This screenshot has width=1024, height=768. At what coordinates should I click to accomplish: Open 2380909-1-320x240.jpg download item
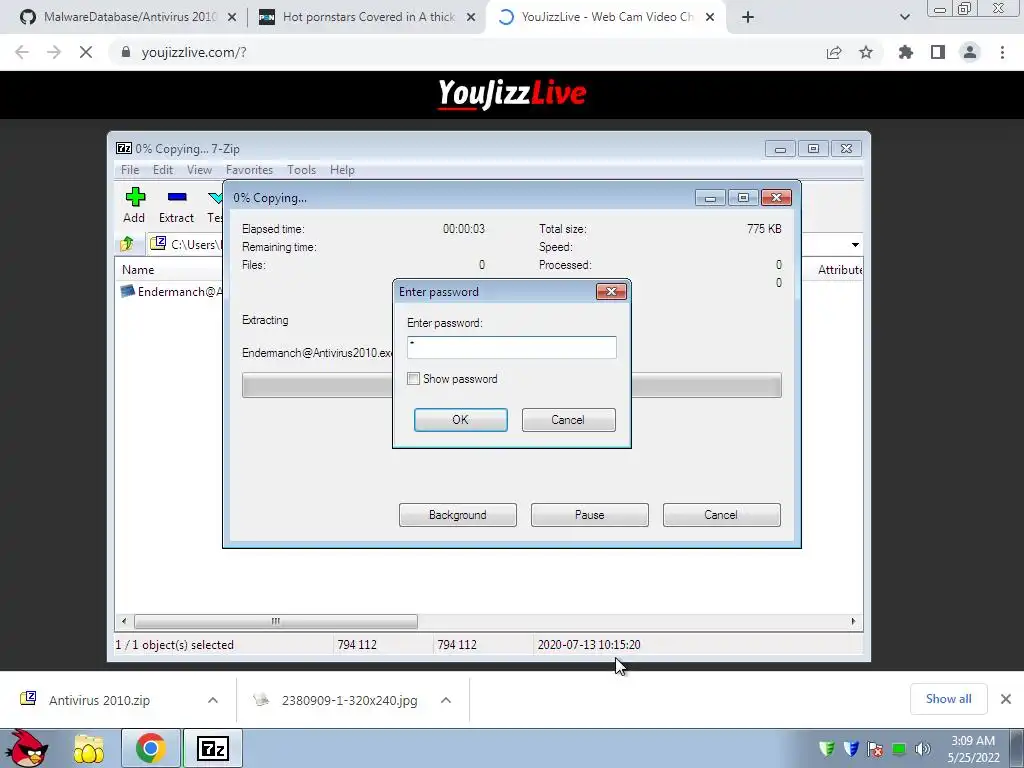pos(349,700)
